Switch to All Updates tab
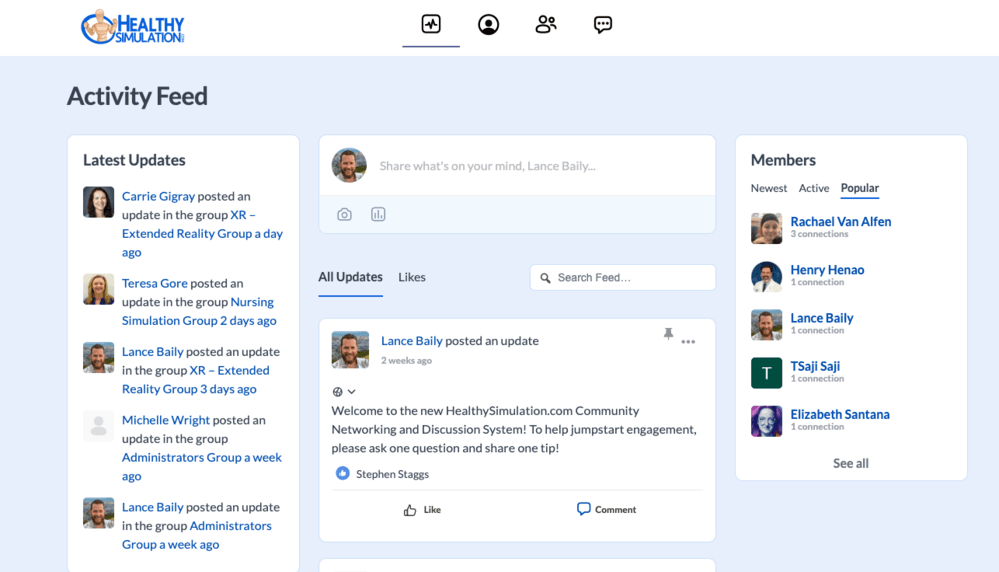This screenshot has height=572, width=999. click(350, 277)
